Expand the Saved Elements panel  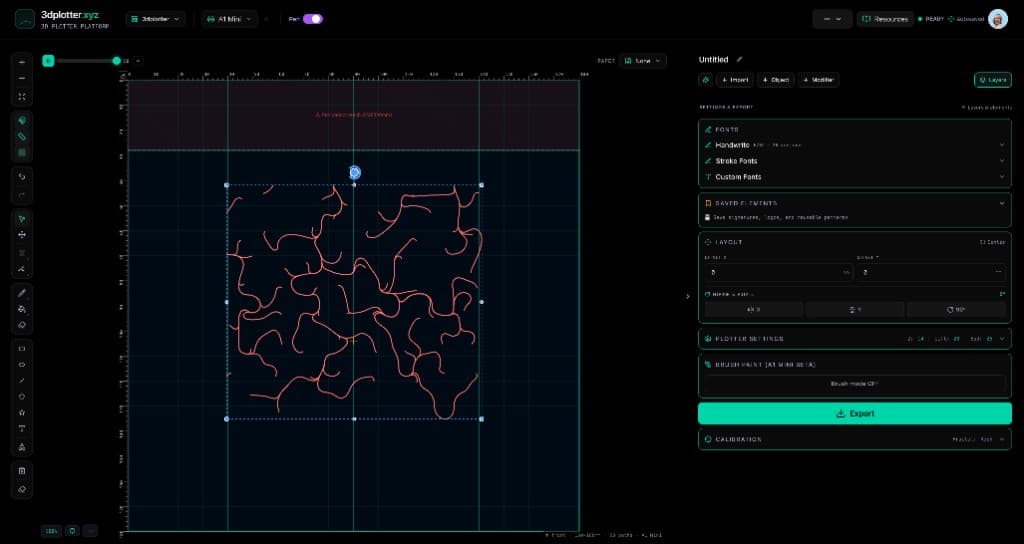point(854,203)
